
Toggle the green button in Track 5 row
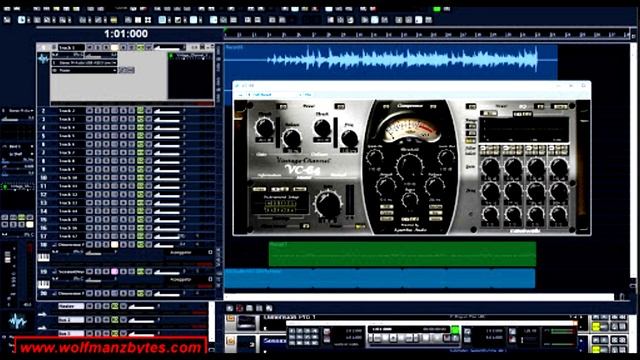[140, 136]
